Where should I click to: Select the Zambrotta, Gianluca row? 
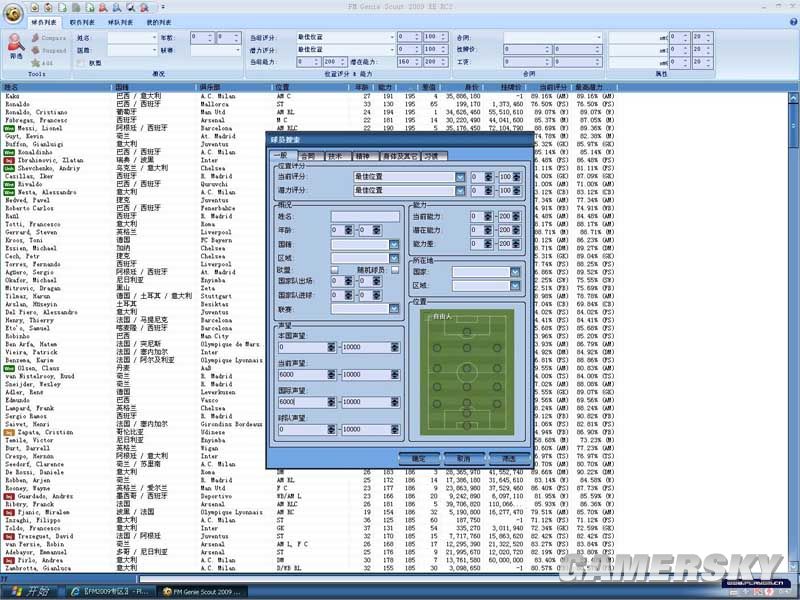(x=310, y=568)
